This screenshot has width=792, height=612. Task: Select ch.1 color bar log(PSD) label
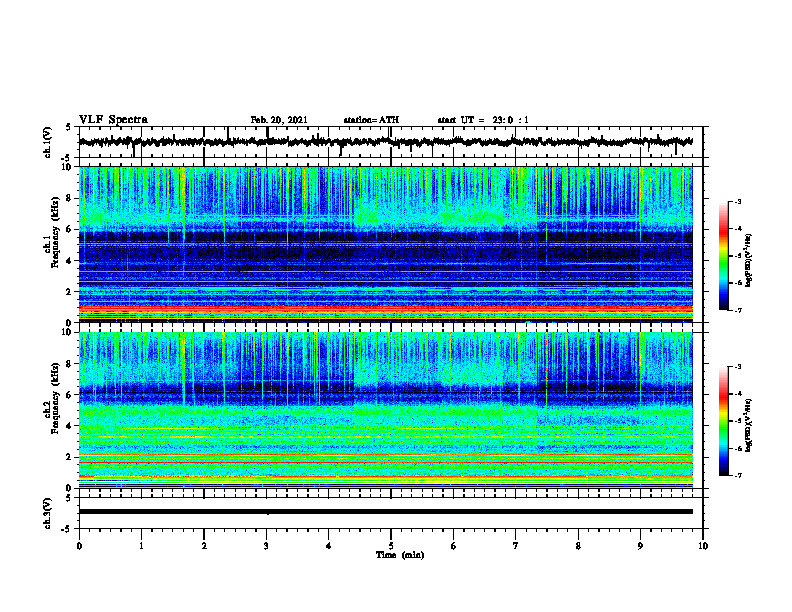pos(748,261)
